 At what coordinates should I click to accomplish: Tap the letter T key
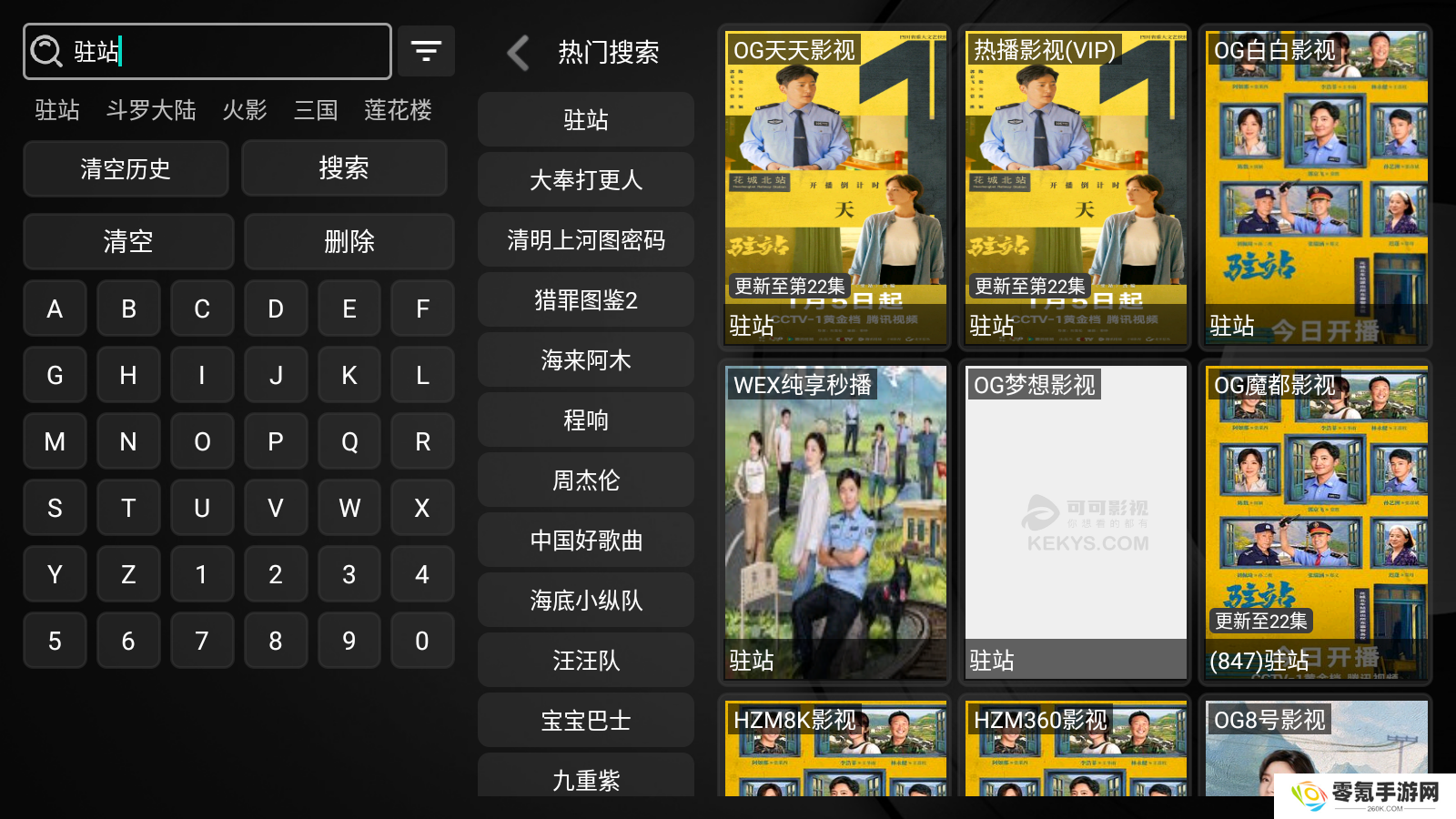click(x=128, y=508)
